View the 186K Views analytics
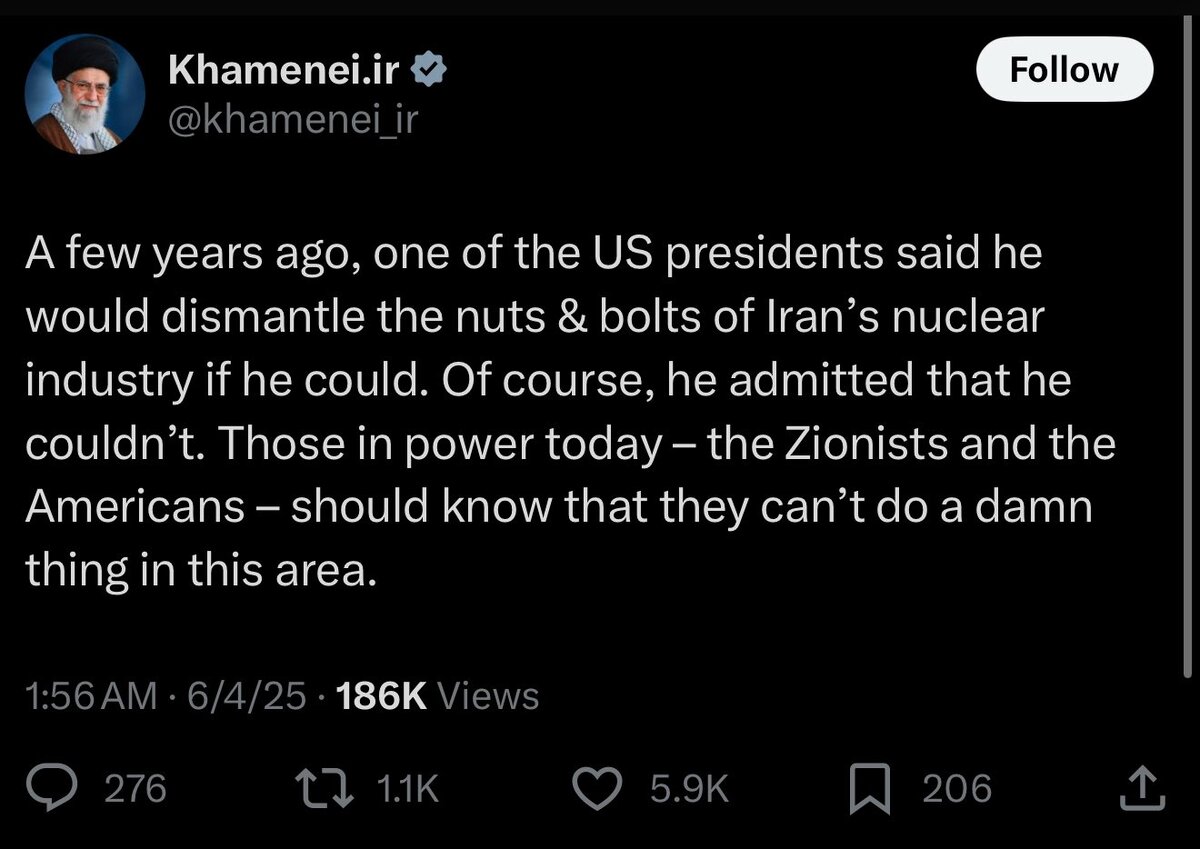 (x=438, y=696)
